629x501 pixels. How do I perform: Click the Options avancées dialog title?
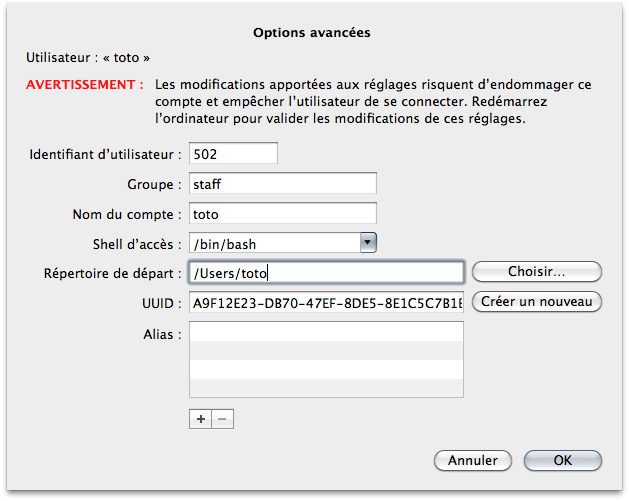pos(312,33)
